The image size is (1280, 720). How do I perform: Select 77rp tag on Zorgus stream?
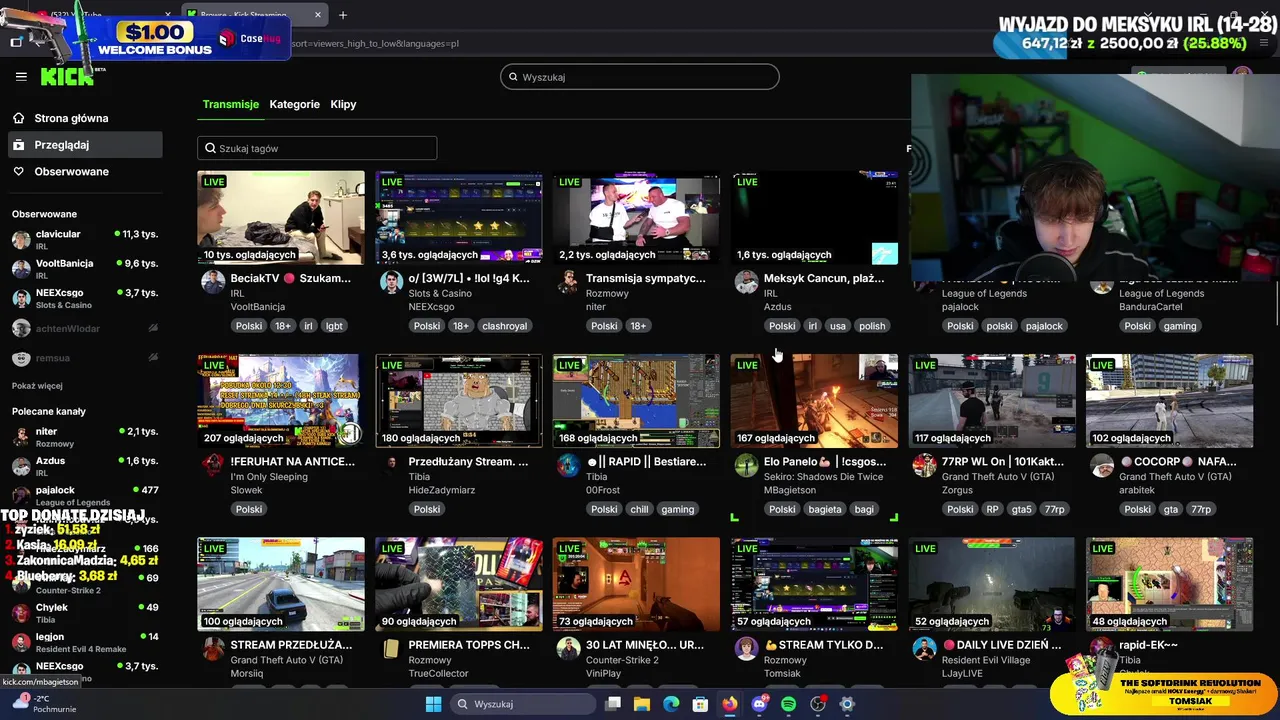[1054, 509]
